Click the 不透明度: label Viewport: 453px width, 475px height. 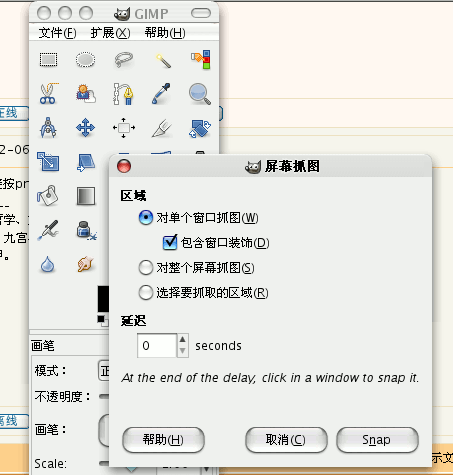point(62,396)
